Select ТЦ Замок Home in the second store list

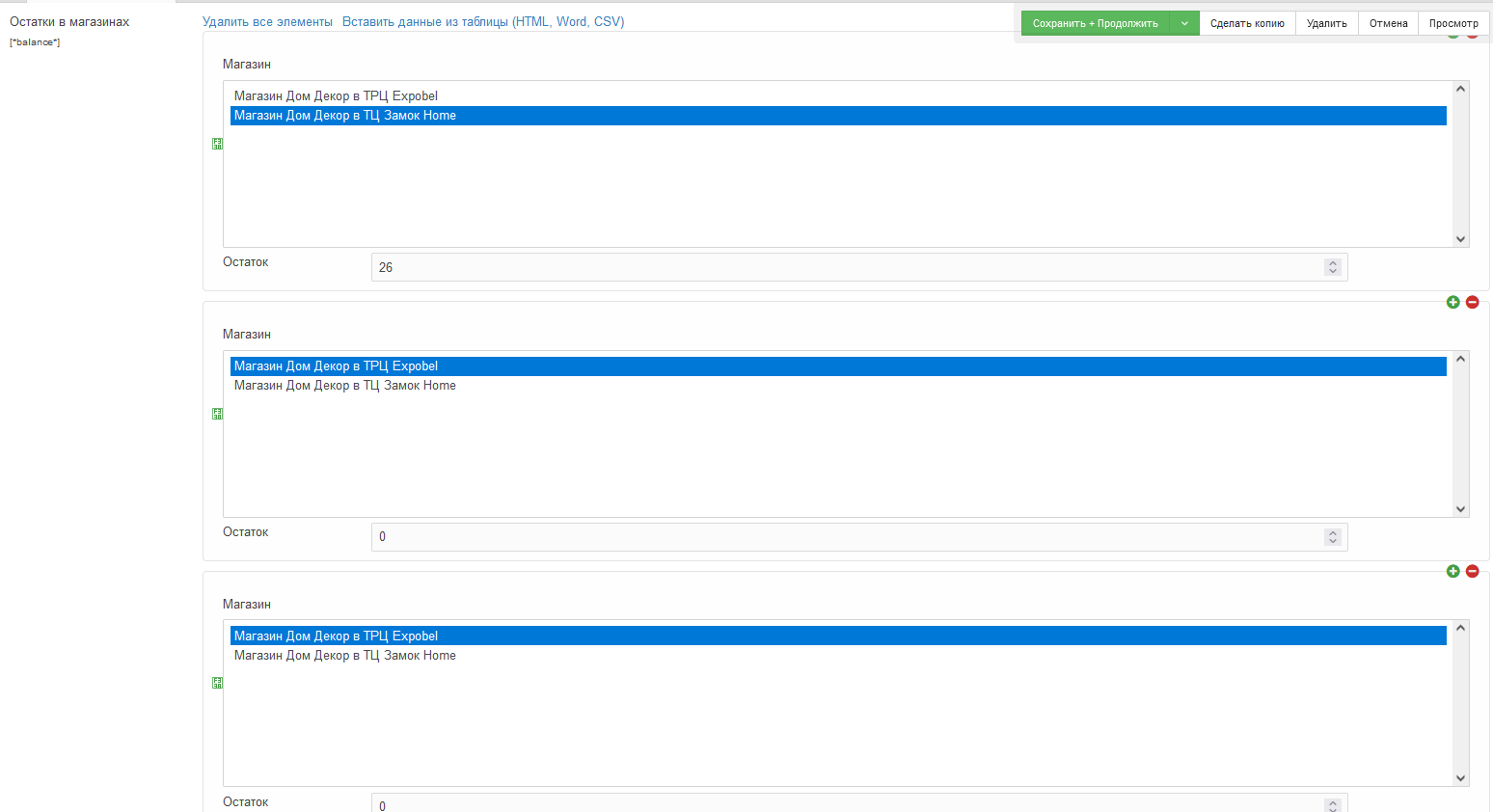click(838, 386)
